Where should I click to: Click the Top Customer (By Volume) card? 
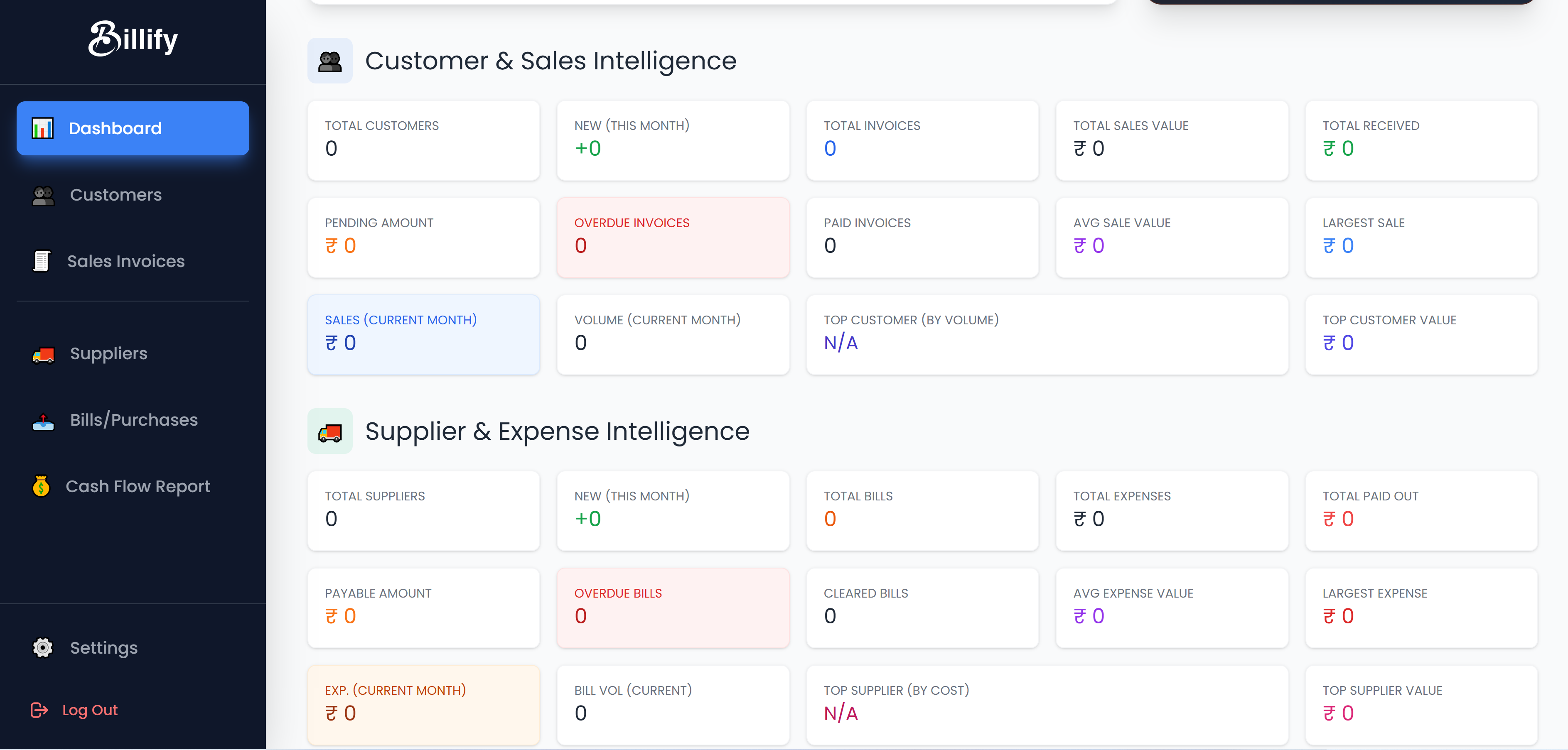coord(1047,335)
